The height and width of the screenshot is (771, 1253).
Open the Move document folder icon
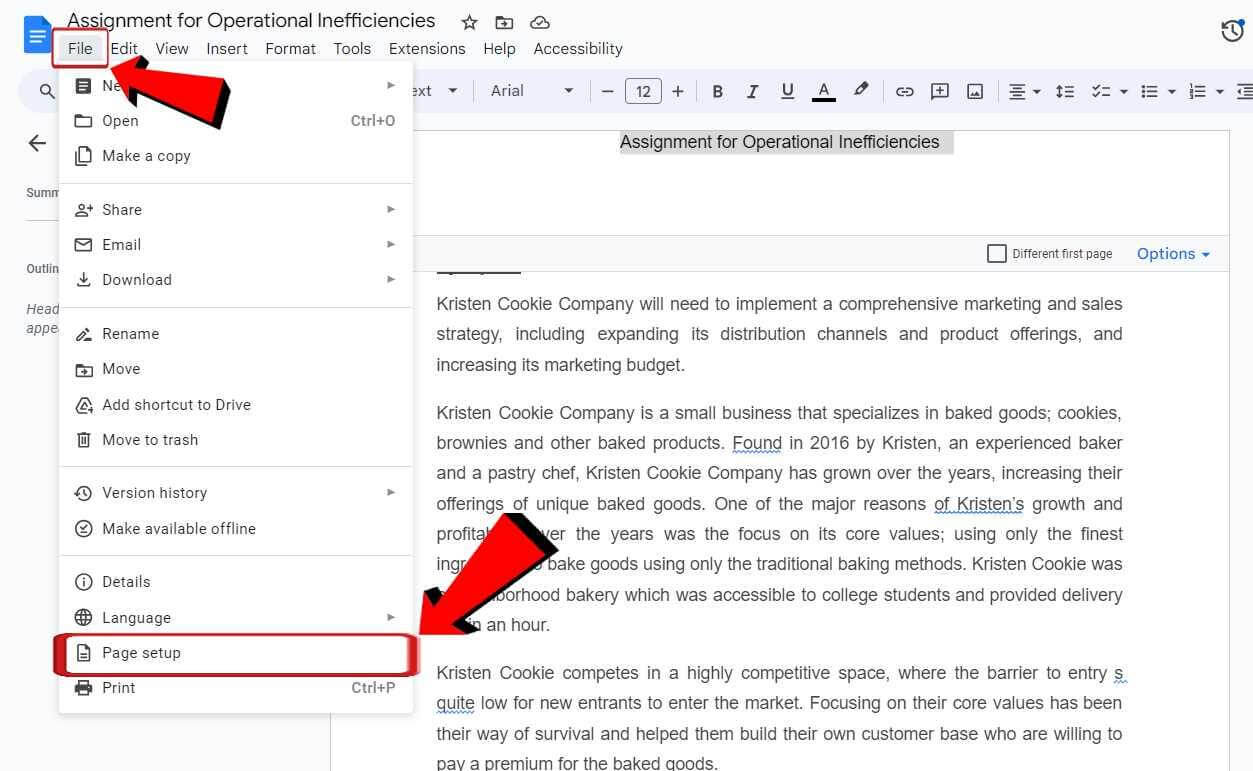503,21
